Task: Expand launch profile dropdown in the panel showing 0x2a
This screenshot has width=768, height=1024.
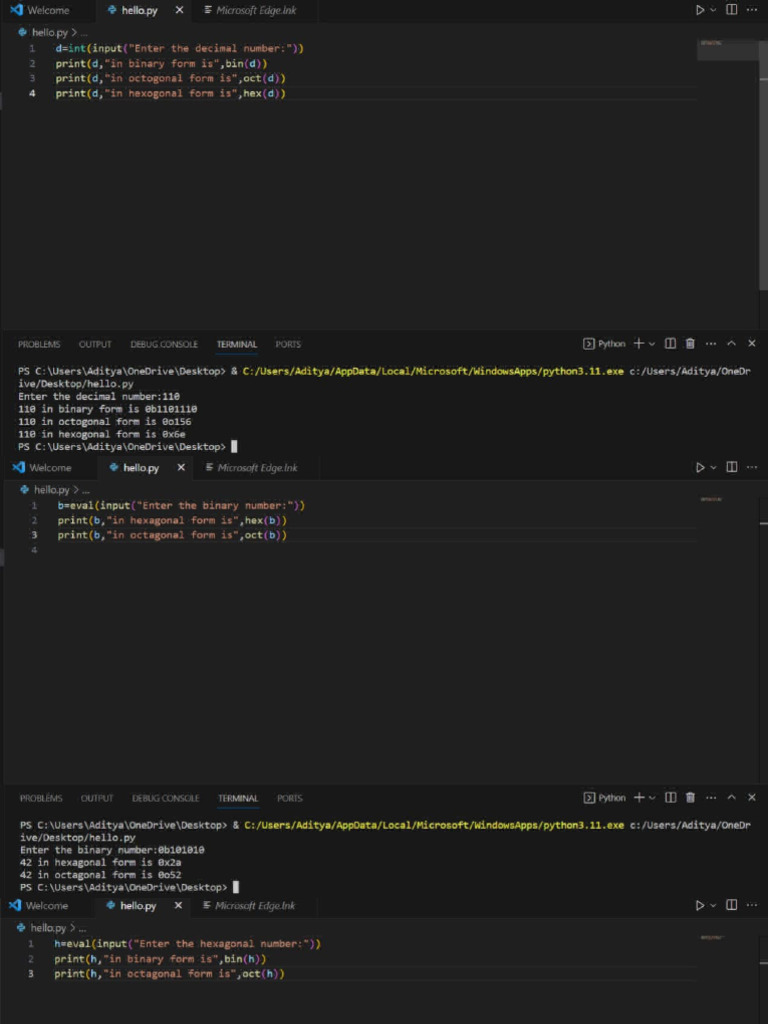Action: coord(653,798)
